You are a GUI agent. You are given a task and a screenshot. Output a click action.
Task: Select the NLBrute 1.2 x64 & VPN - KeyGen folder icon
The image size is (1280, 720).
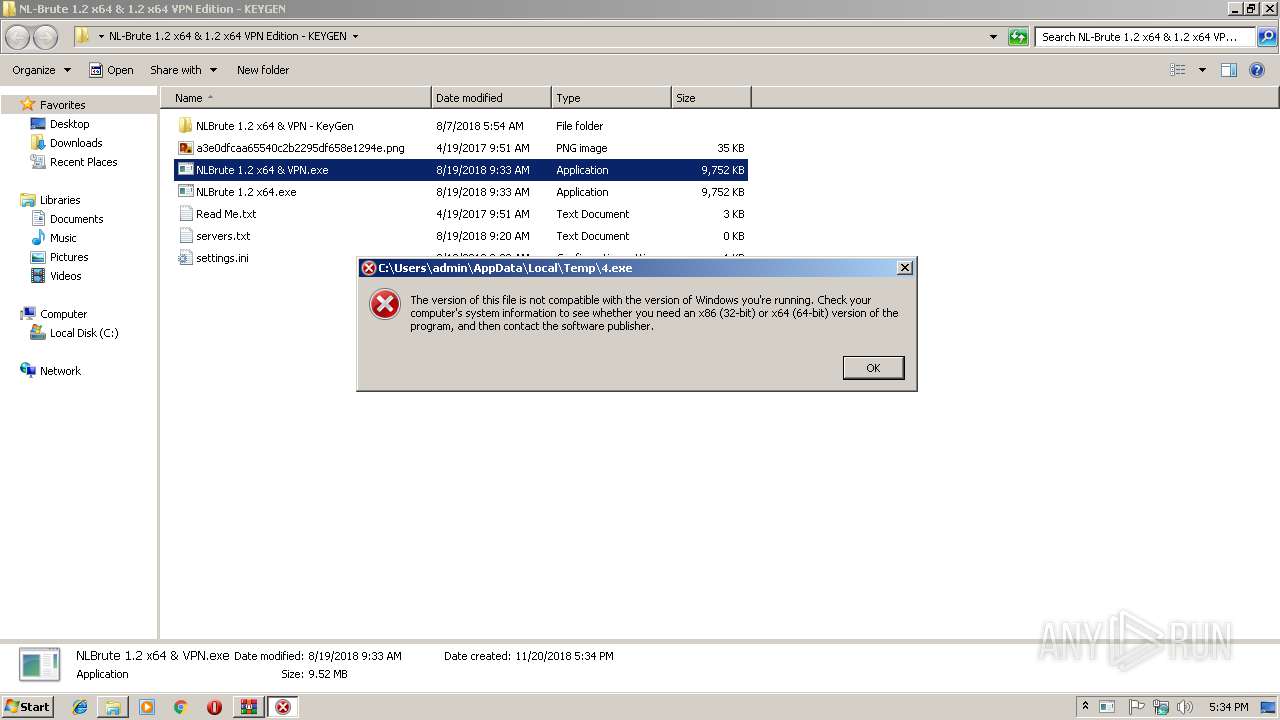coord(185,126)
